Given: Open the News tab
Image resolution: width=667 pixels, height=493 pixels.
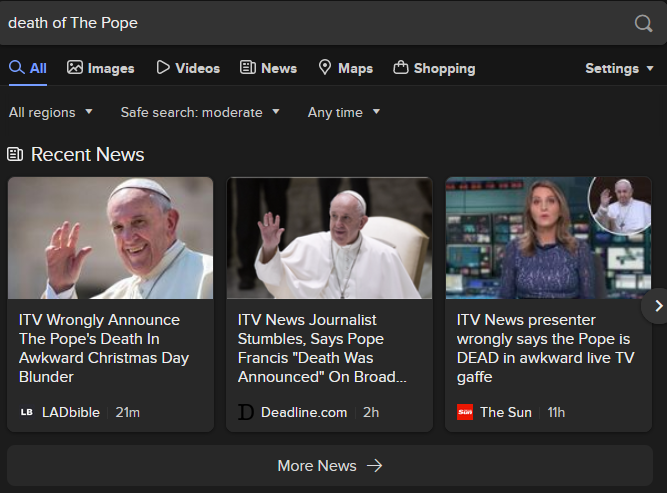Looking at the screenshot, I should [x=268, y=68].
